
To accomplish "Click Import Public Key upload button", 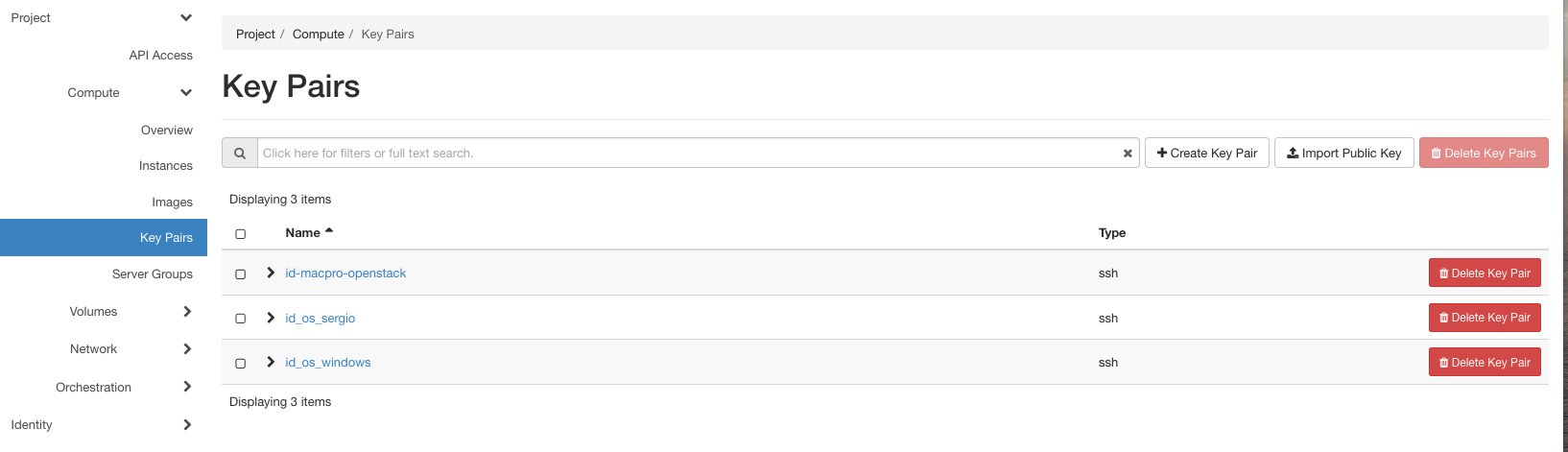I will 1343,154.
